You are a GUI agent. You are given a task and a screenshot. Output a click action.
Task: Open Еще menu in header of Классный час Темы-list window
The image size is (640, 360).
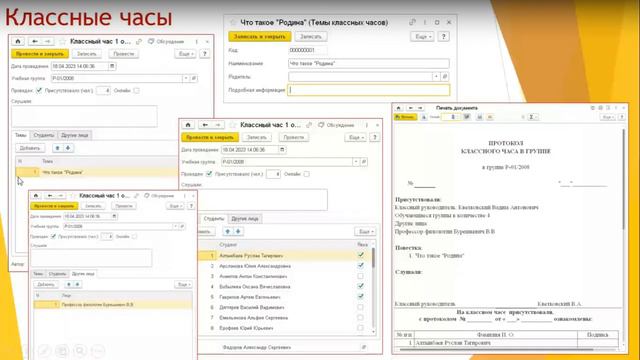coord(185,54)
